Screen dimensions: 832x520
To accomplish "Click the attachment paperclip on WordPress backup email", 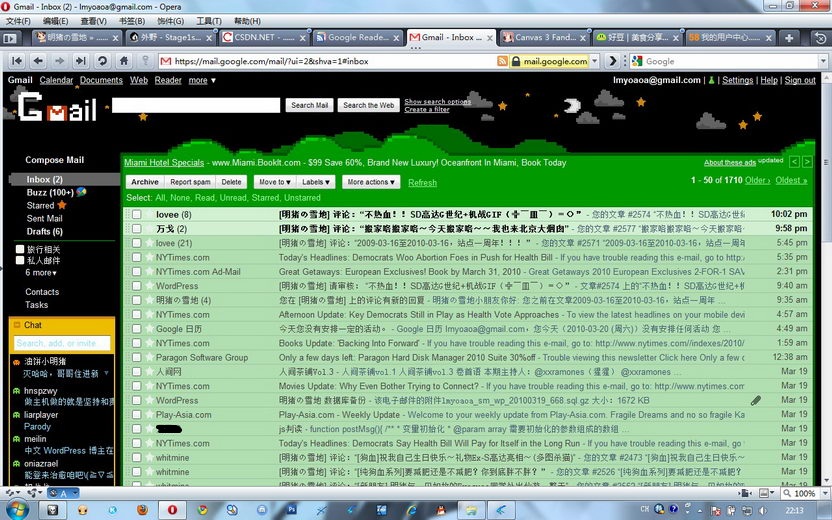I will coord(756,401).
